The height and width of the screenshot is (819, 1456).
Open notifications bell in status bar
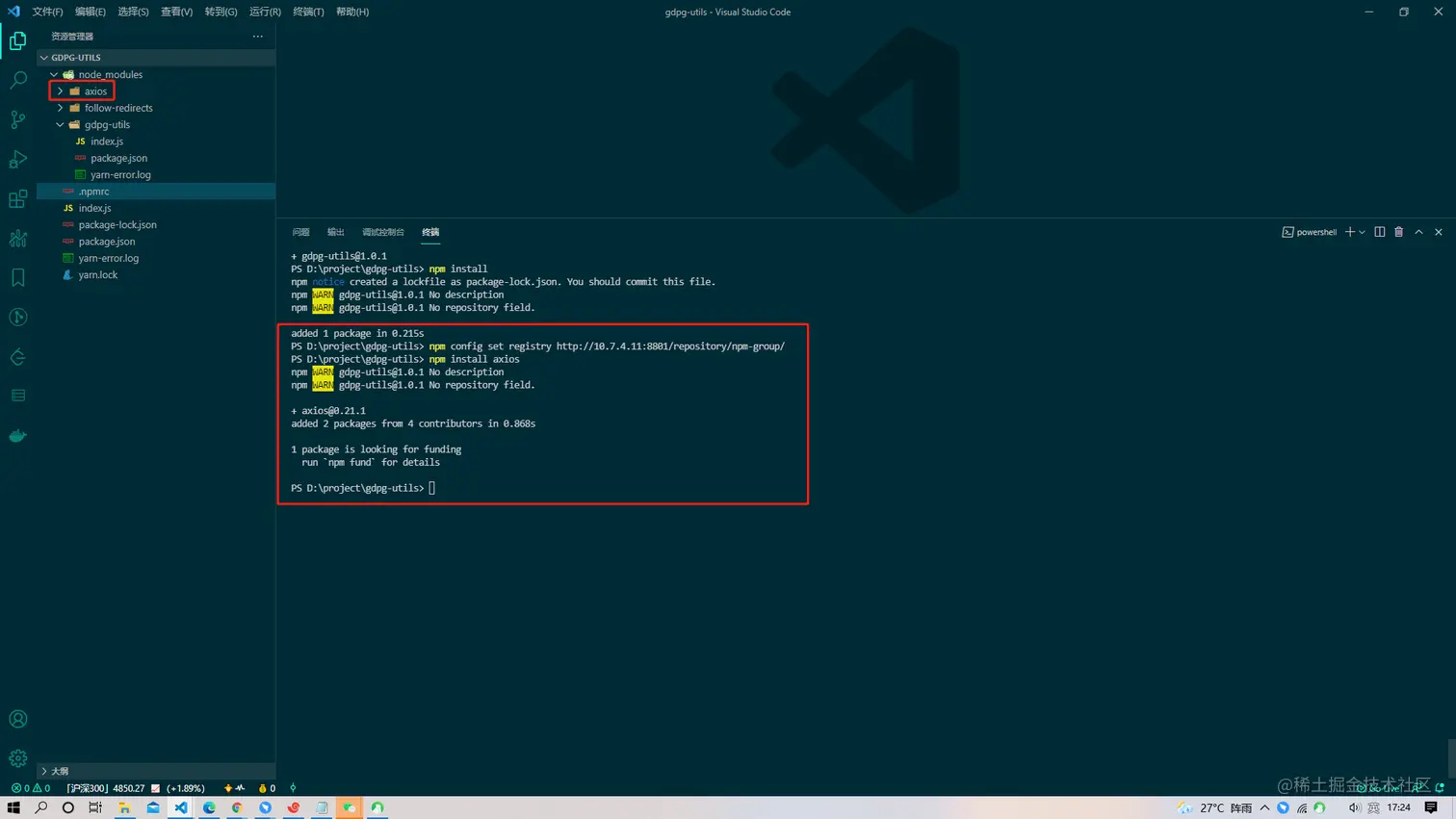[1440, 788]
